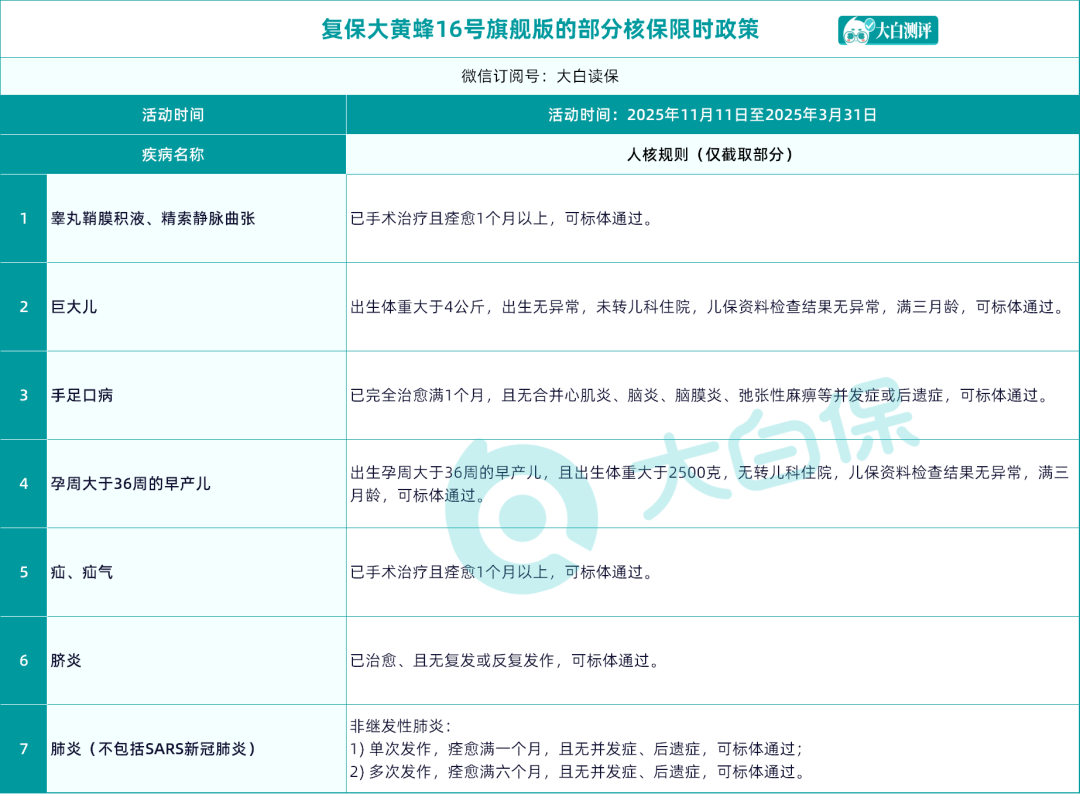Image resolution: width=1080 pixels, height=794 pixels.
Task: Click row number 2 cell
Action: click(x=24, y=307)
